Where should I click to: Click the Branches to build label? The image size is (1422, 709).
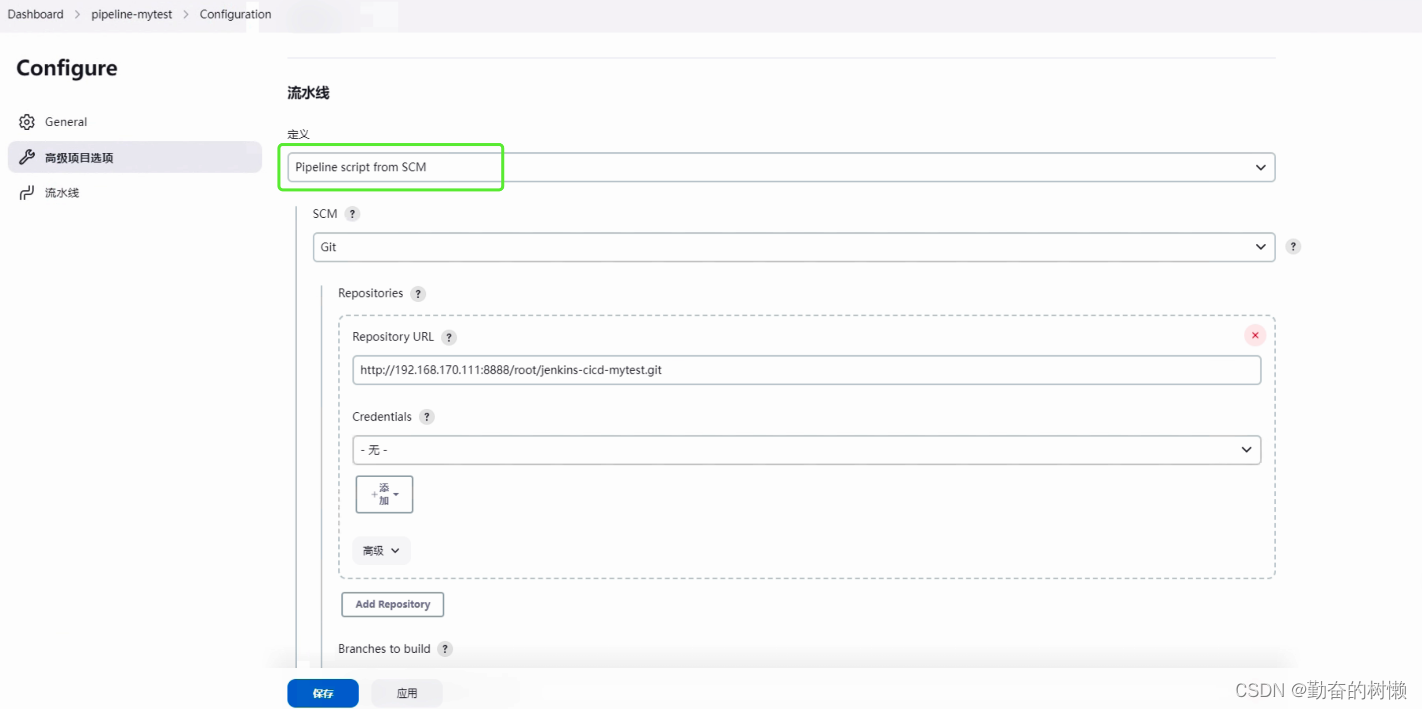(384, 649)
